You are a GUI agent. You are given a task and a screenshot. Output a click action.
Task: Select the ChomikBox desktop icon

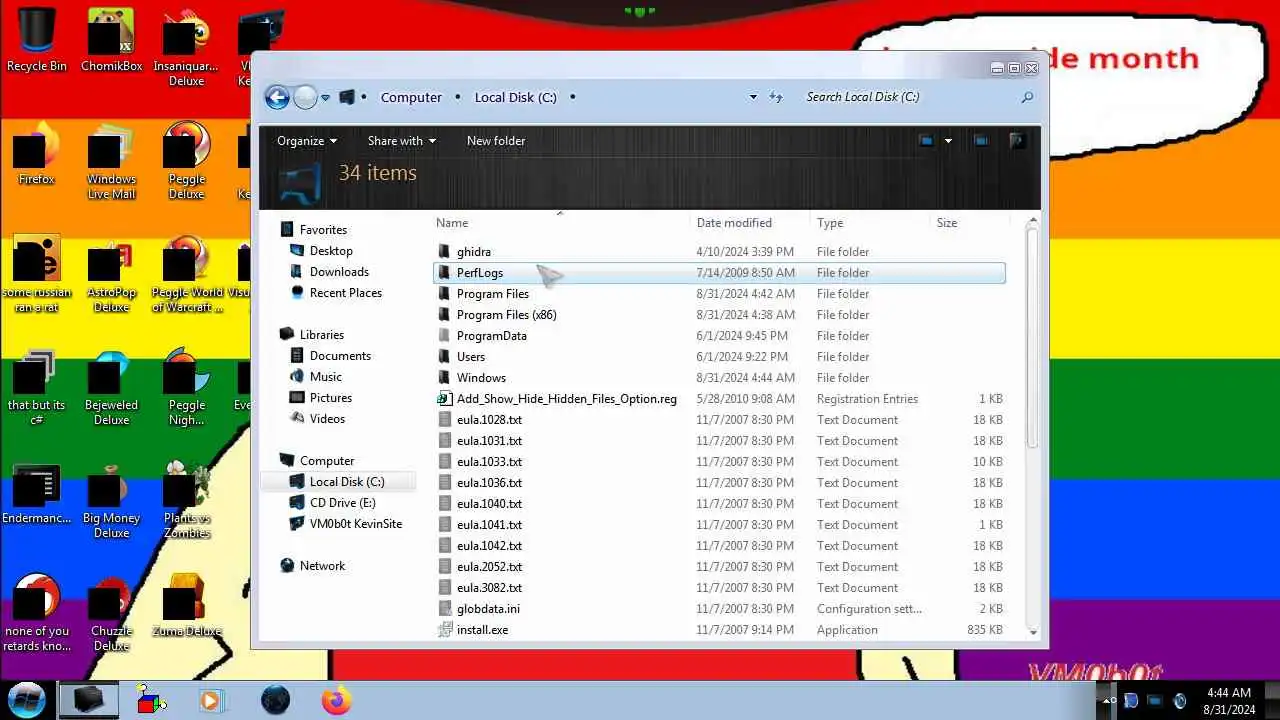[112, 42]
